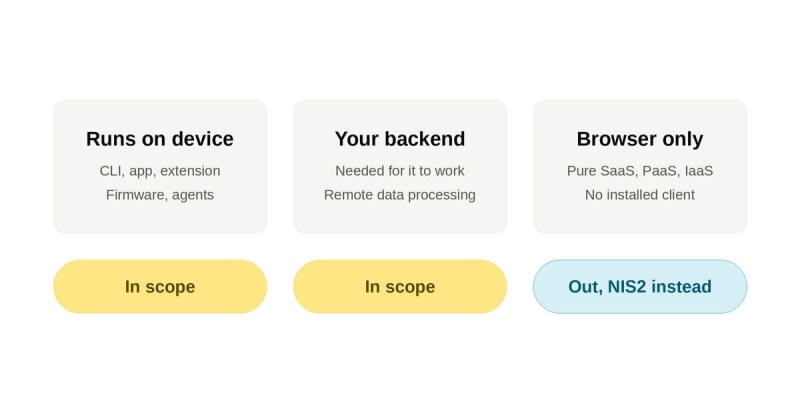Select the 'Runs on device' card background
This screenshot has width=800, height=413.
pos(160,167)
